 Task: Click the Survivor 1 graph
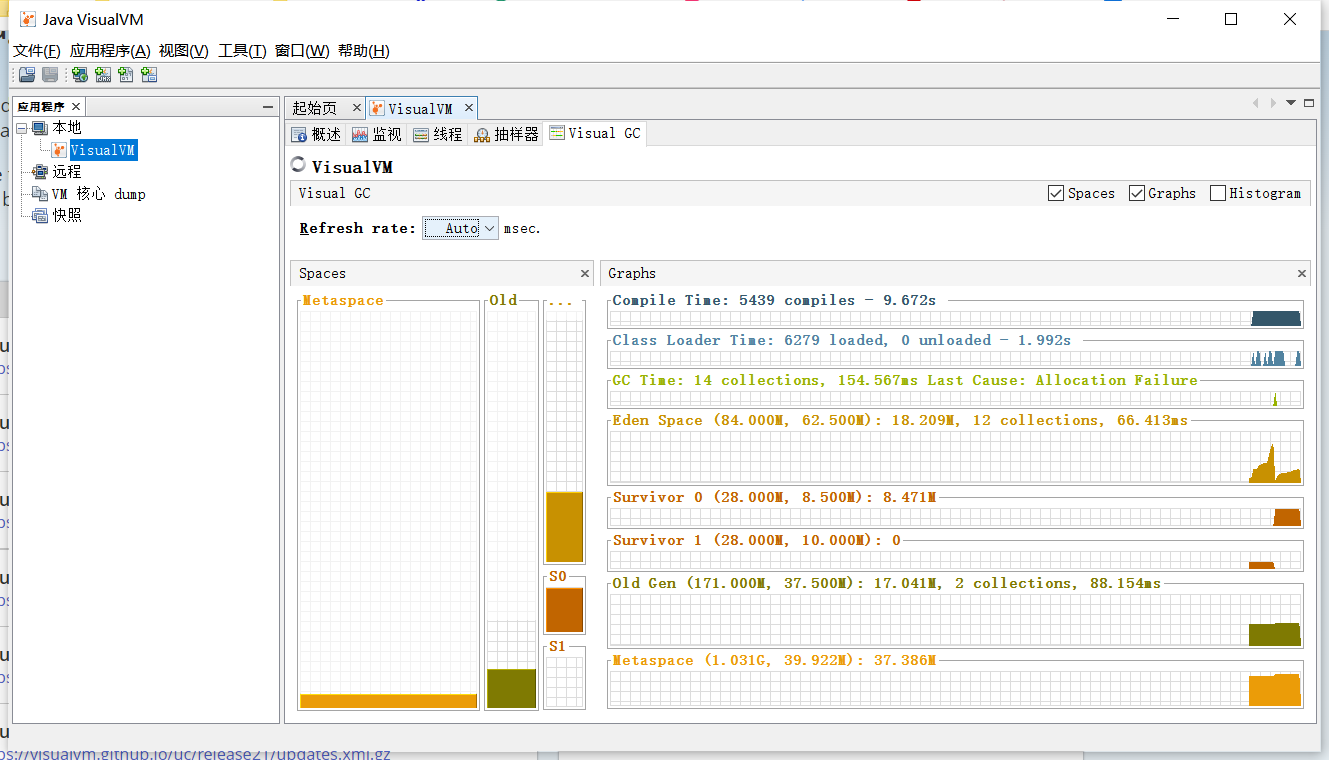(955, 560)
